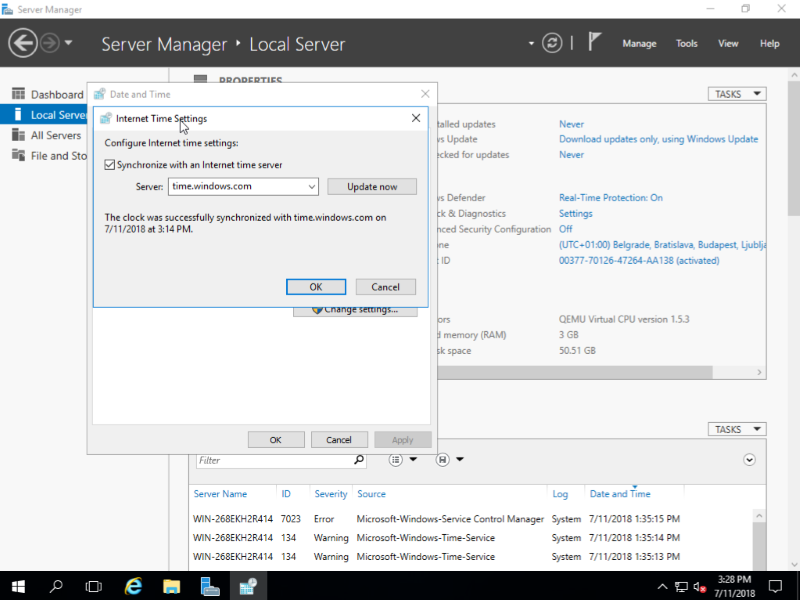Expand the time server dropdown list

point(311,187)
